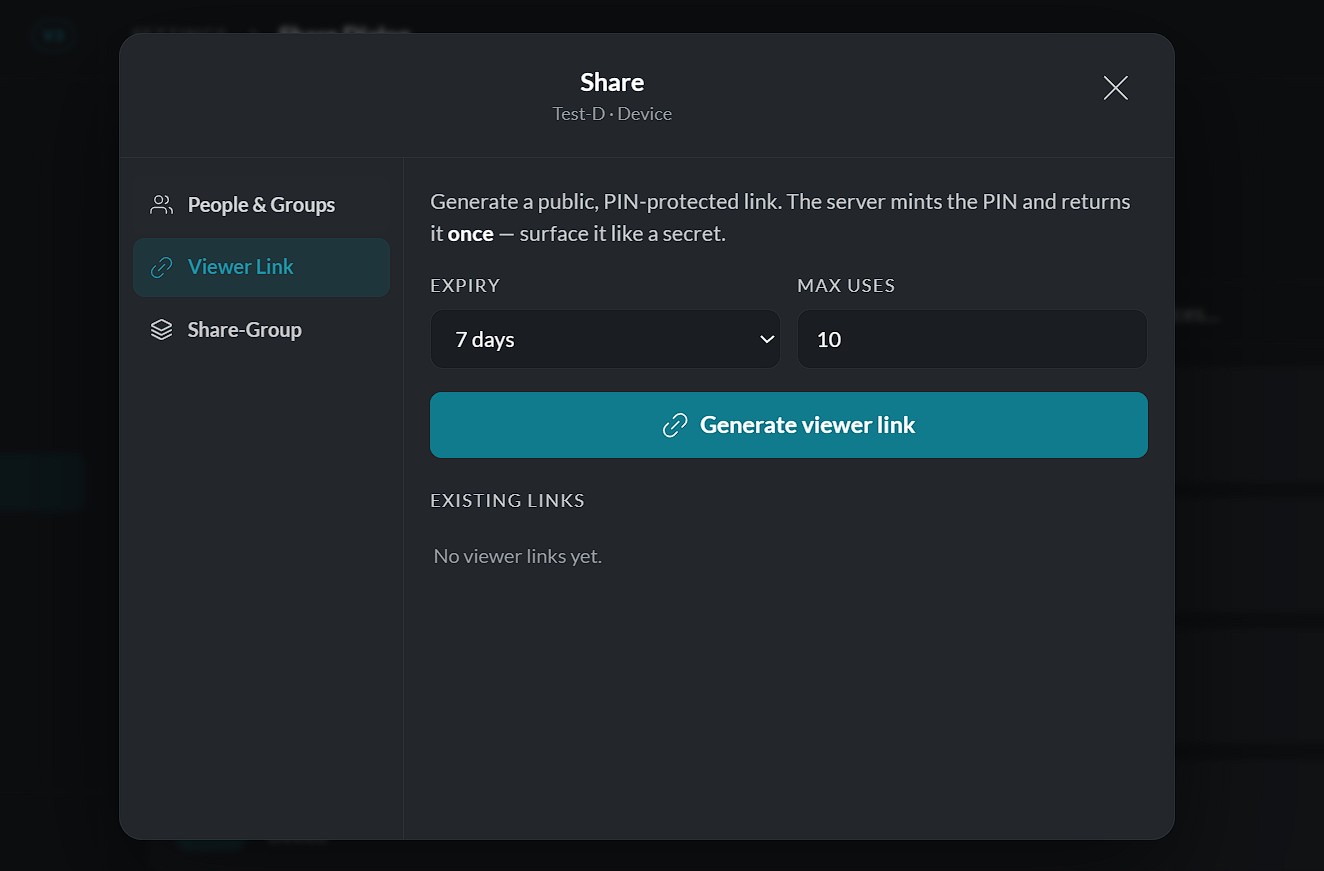This screenshot has height=871, width=1324.
Task: Open the Expiry dropdown showing 7 days
Action: [x=605, y=339]
